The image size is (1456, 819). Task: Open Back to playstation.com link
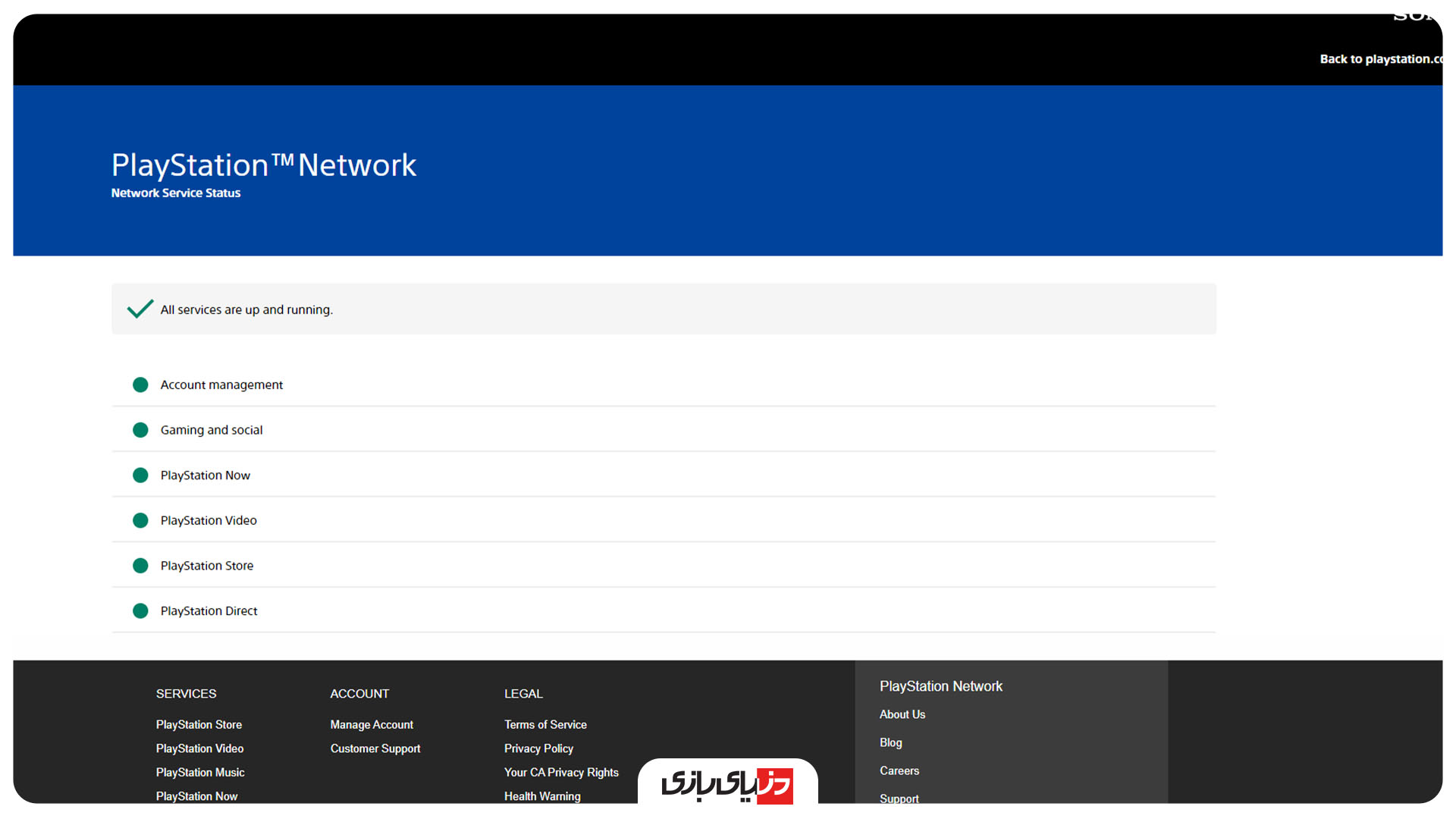1379,59
